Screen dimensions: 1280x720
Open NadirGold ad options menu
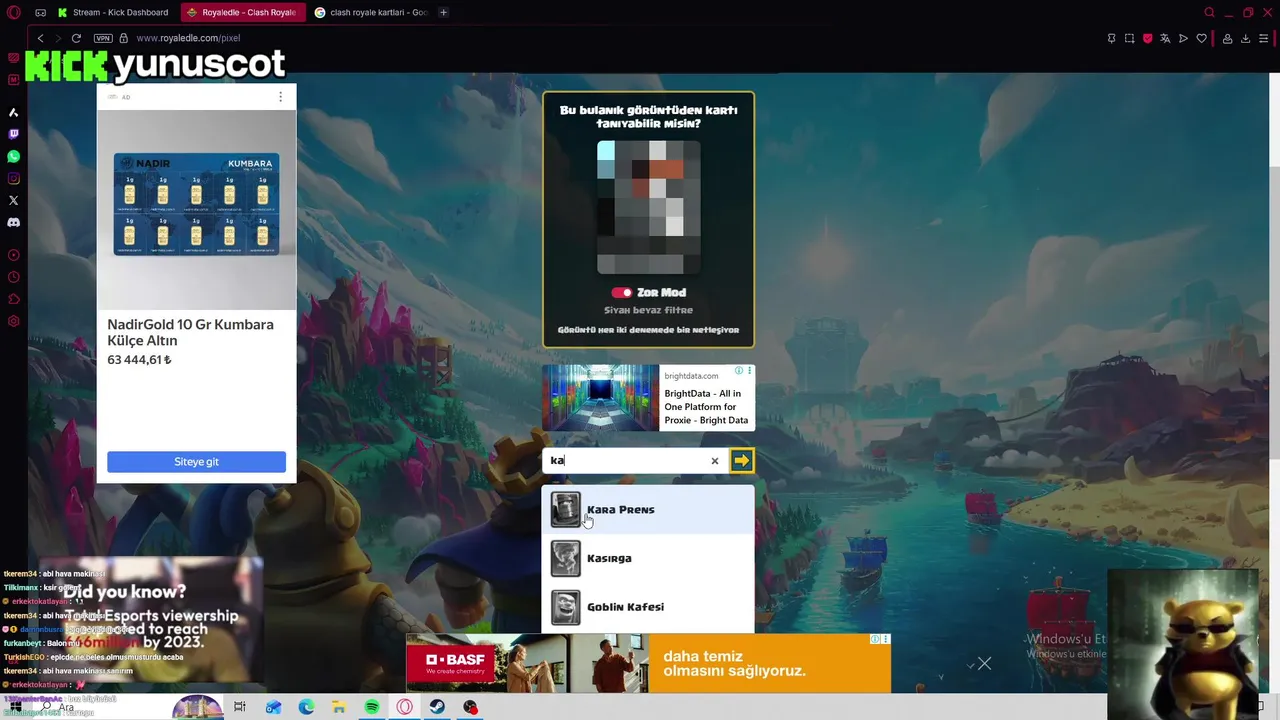click(280, 97)
